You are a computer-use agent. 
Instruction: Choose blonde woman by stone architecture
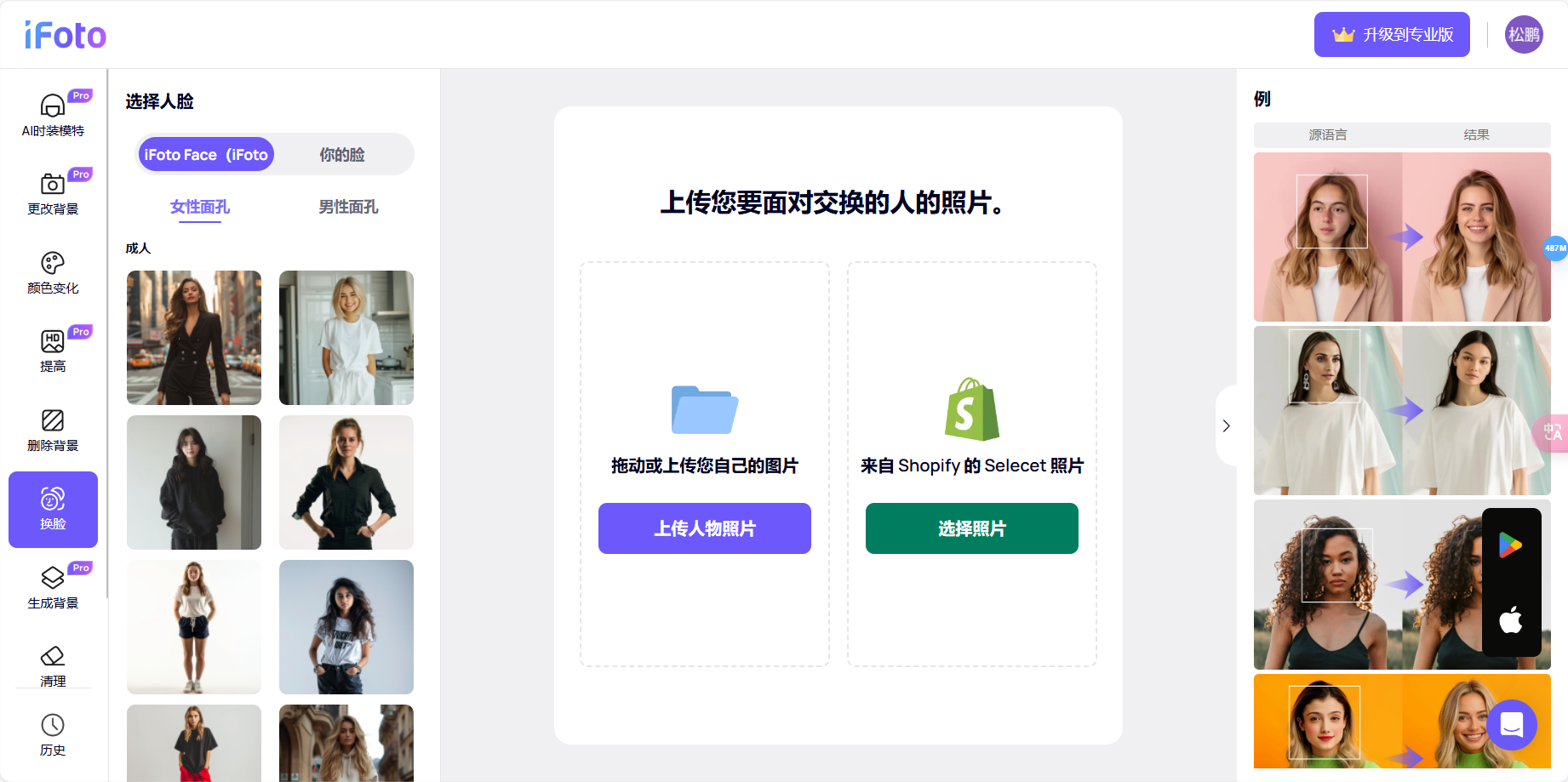pyautogui.click(x=346, y=743)
